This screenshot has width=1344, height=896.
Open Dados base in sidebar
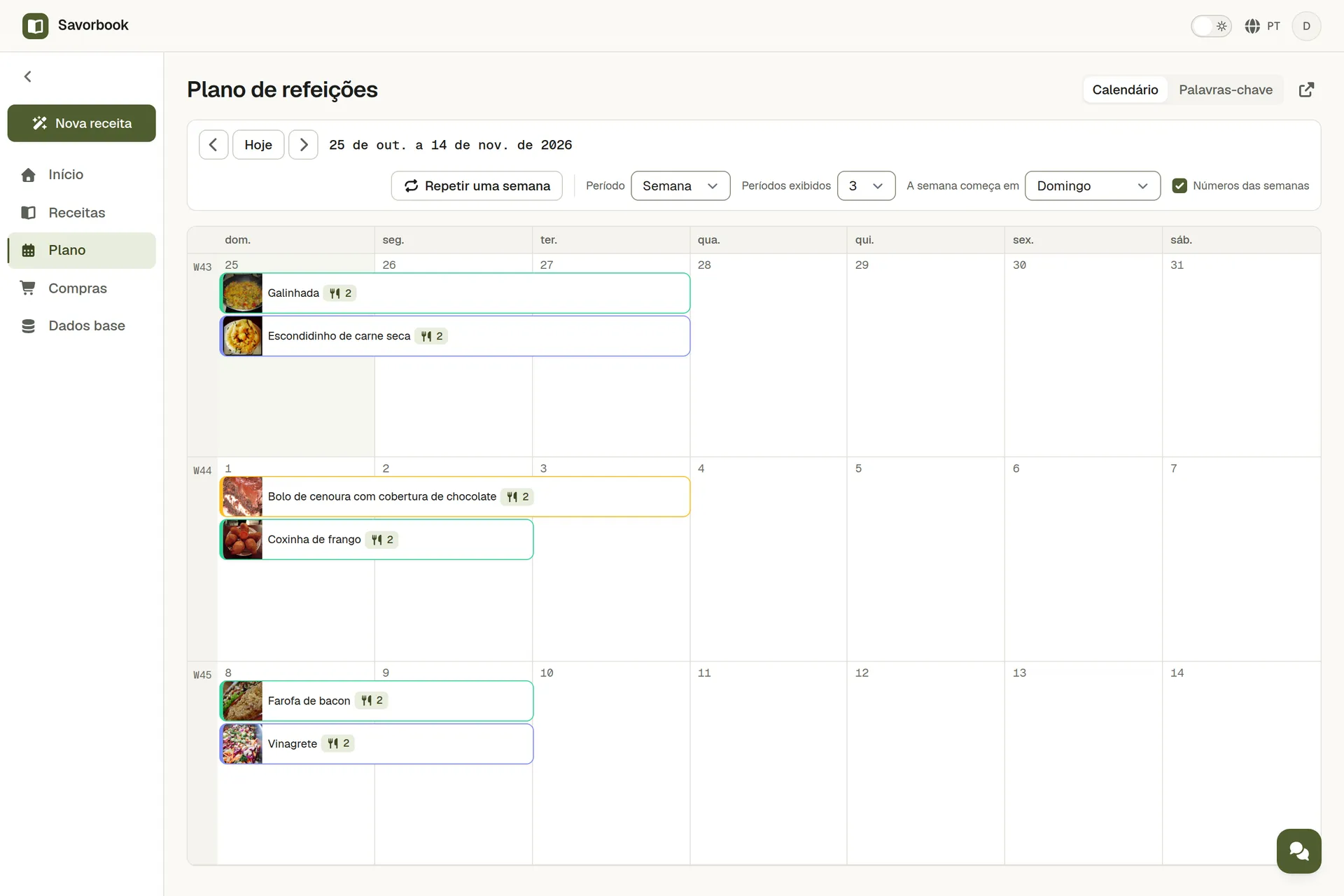[82, 326]
